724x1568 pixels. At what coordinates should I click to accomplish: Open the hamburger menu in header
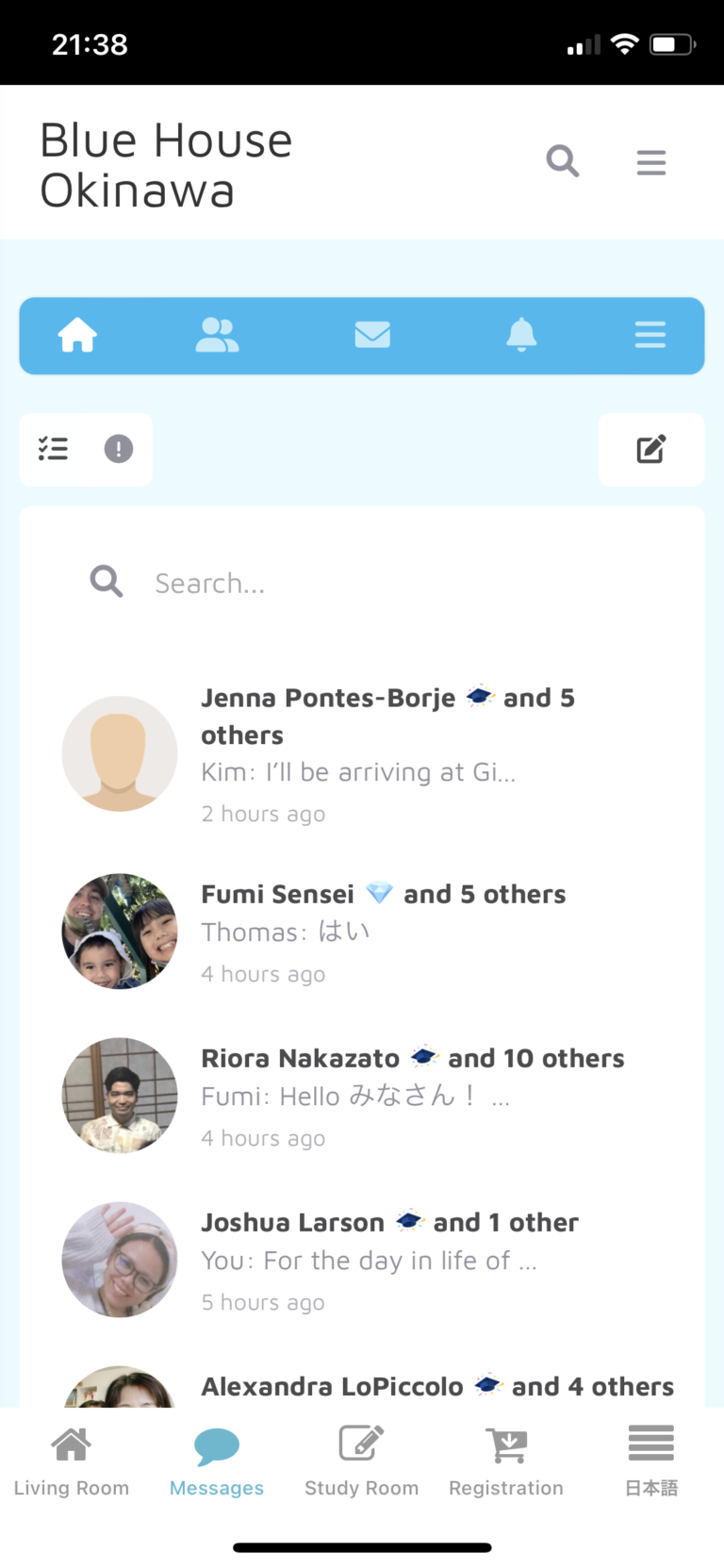(650, 163)
